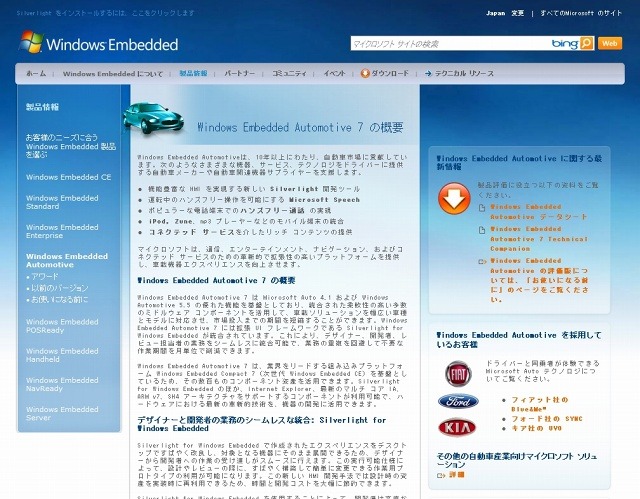Click arrow icon beside 評価版 link
This screenshot has width=640, height=499.
coord(482,262)
